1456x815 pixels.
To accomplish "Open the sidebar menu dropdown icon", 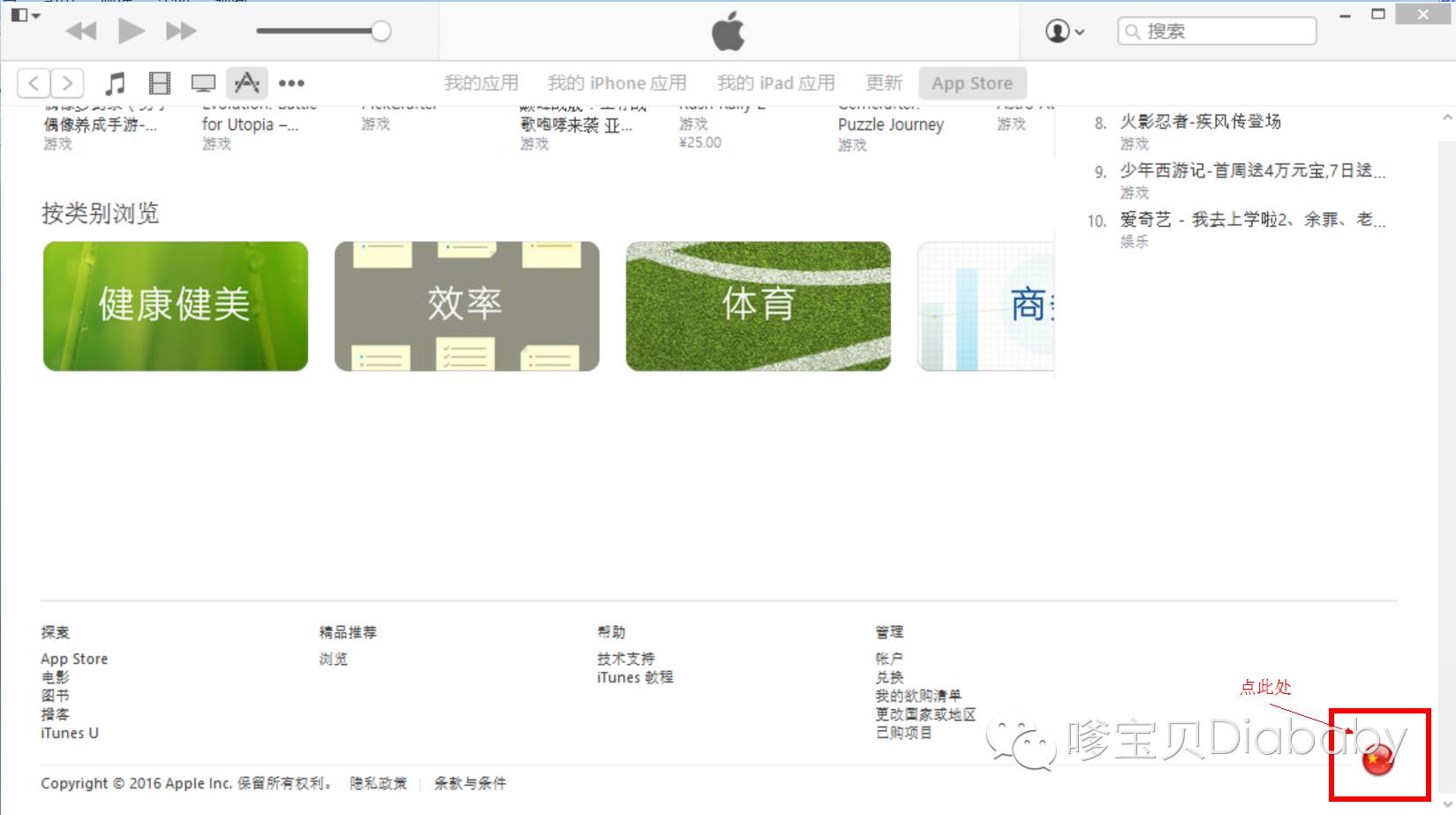I will [x=26, y=15].
